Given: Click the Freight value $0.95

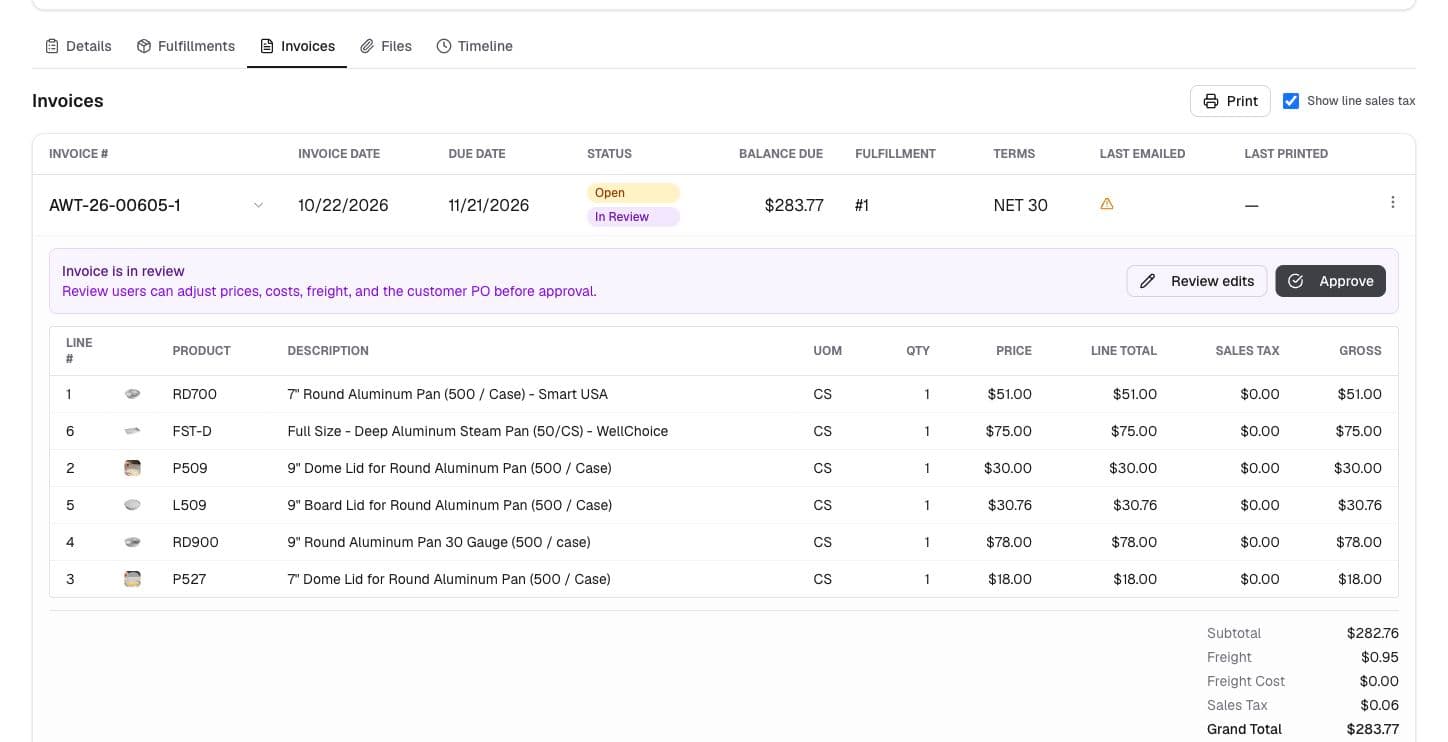Looking at the screenshot, I should pyautogui.click(x=1380, y=657).
